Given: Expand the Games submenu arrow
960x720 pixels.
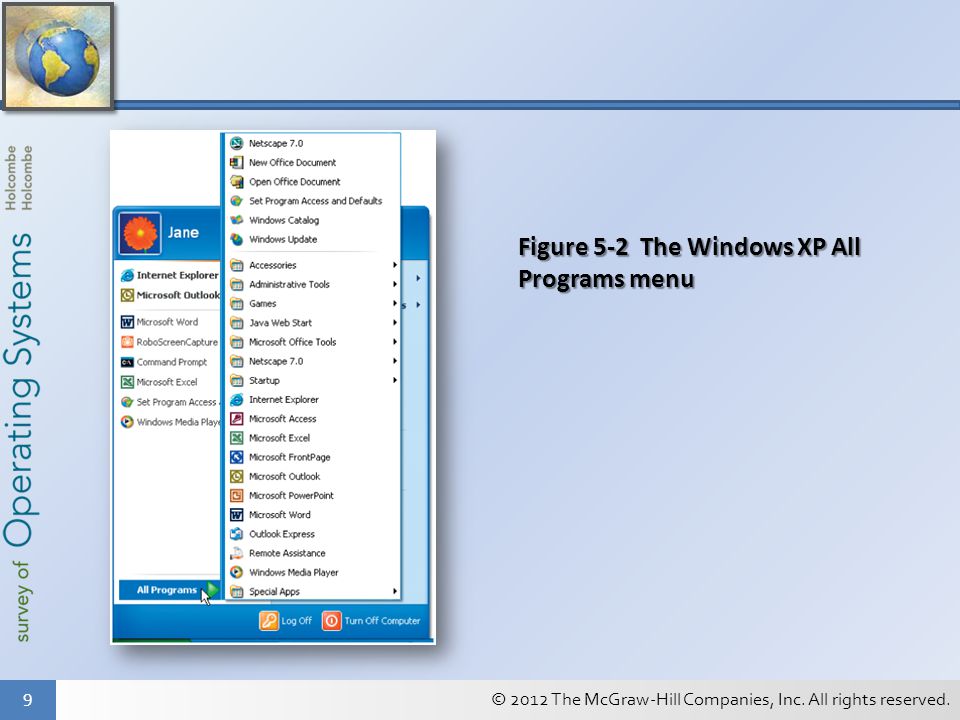Looking at the screenshot, I should click(395, 304).
